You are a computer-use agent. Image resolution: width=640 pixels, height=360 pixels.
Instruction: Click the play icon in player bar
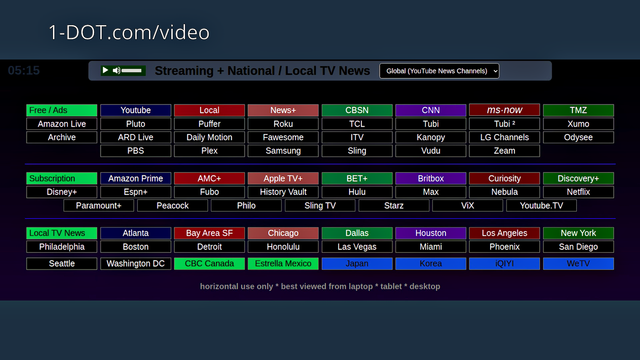click(x=105, y=70)
